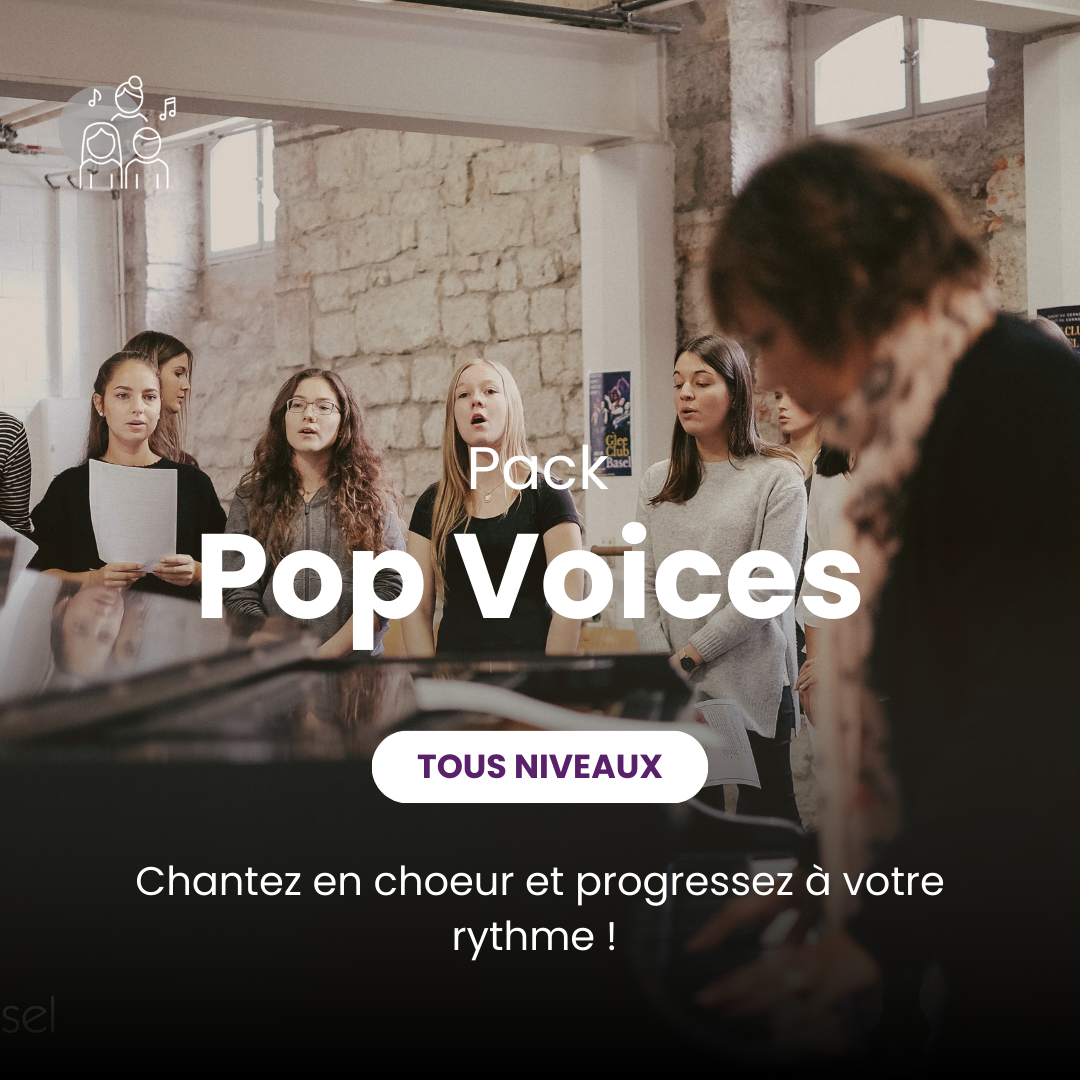Click the double music note icon
This screenshot has width=1080, height=1080.
click(x=167, y=109)
